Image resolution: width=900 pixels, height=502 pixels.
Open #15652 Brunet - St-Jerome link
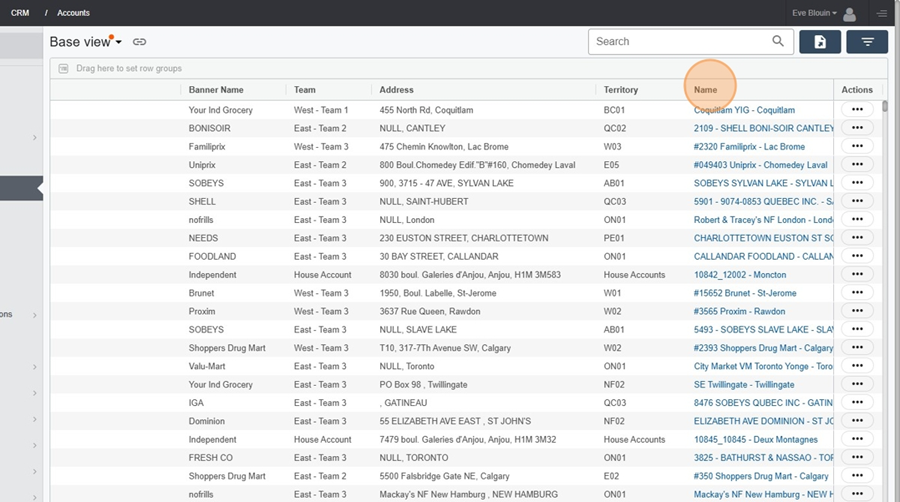click(745, 293)
